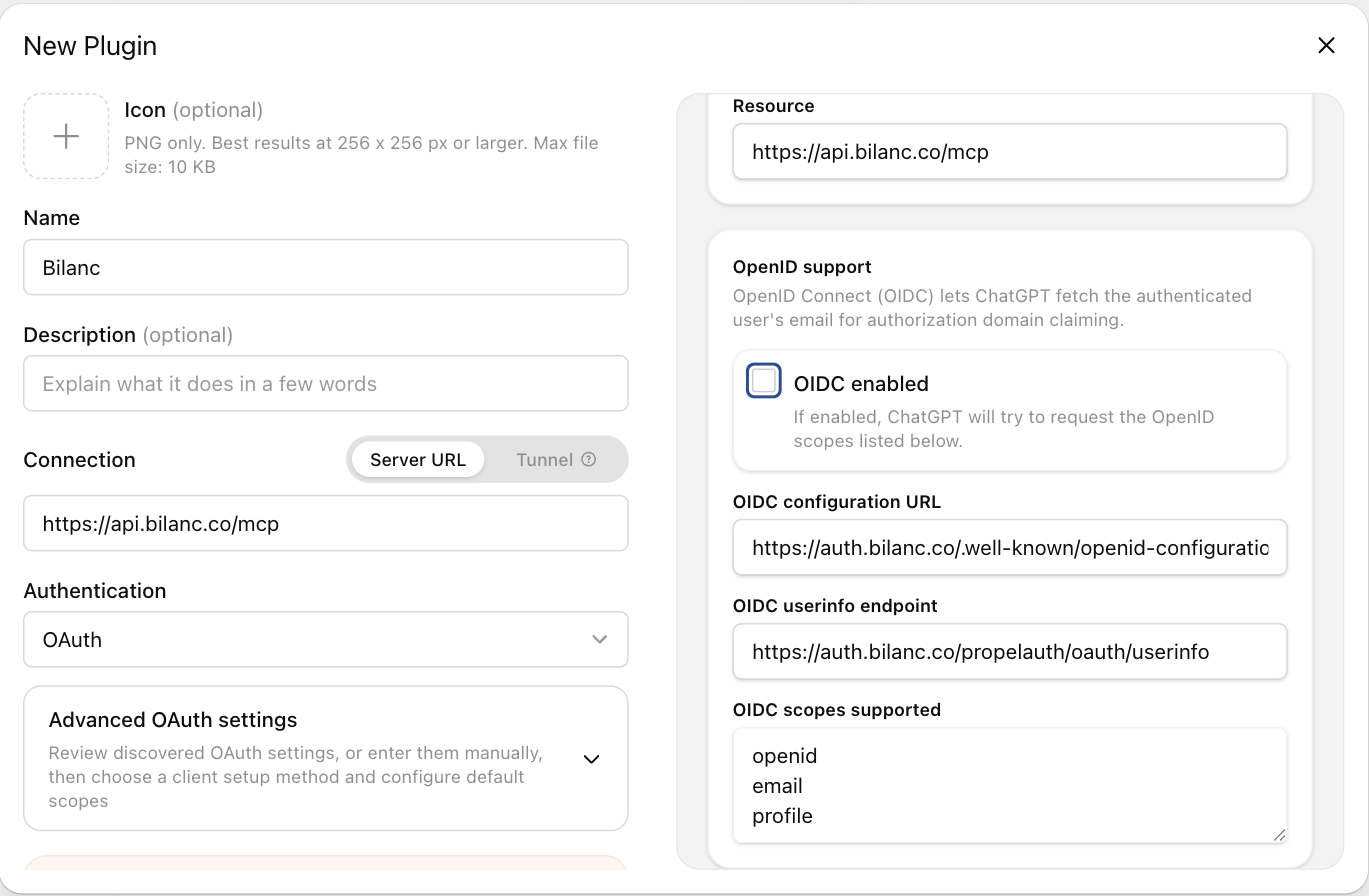Screen dimensions: 1369x896
Task: Click the Advanced OAuth settings heading
Action: point(173,720)
